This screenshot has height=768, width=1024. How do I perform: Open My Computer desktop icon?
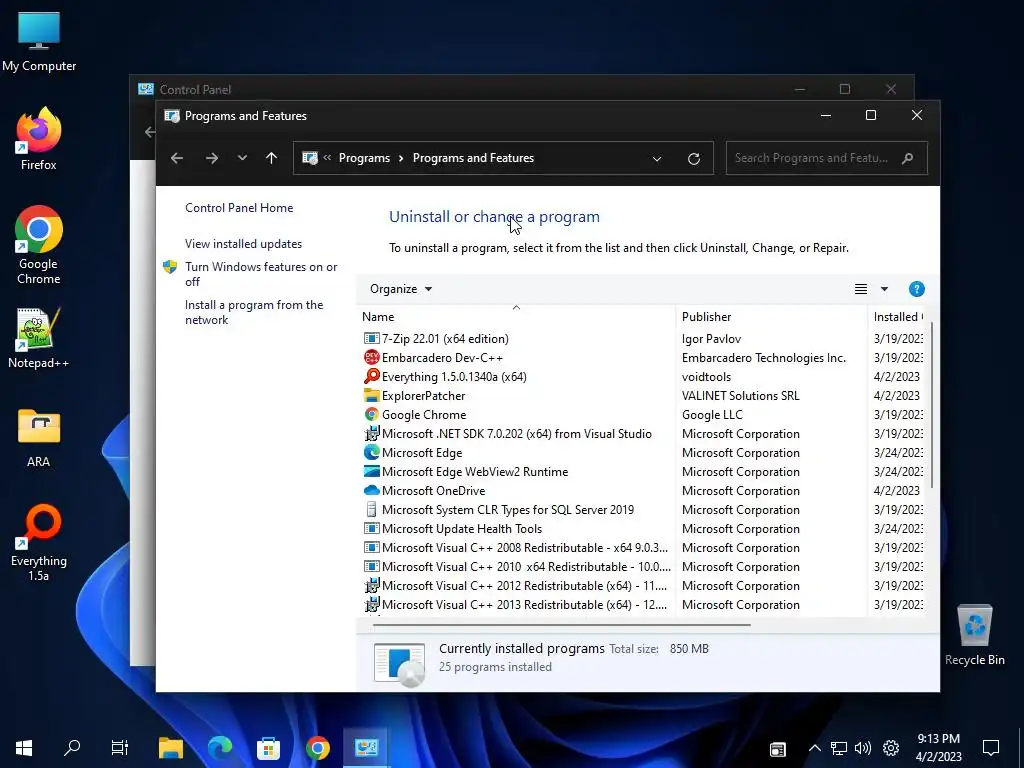pyautogui.click(x=39, y=42)
